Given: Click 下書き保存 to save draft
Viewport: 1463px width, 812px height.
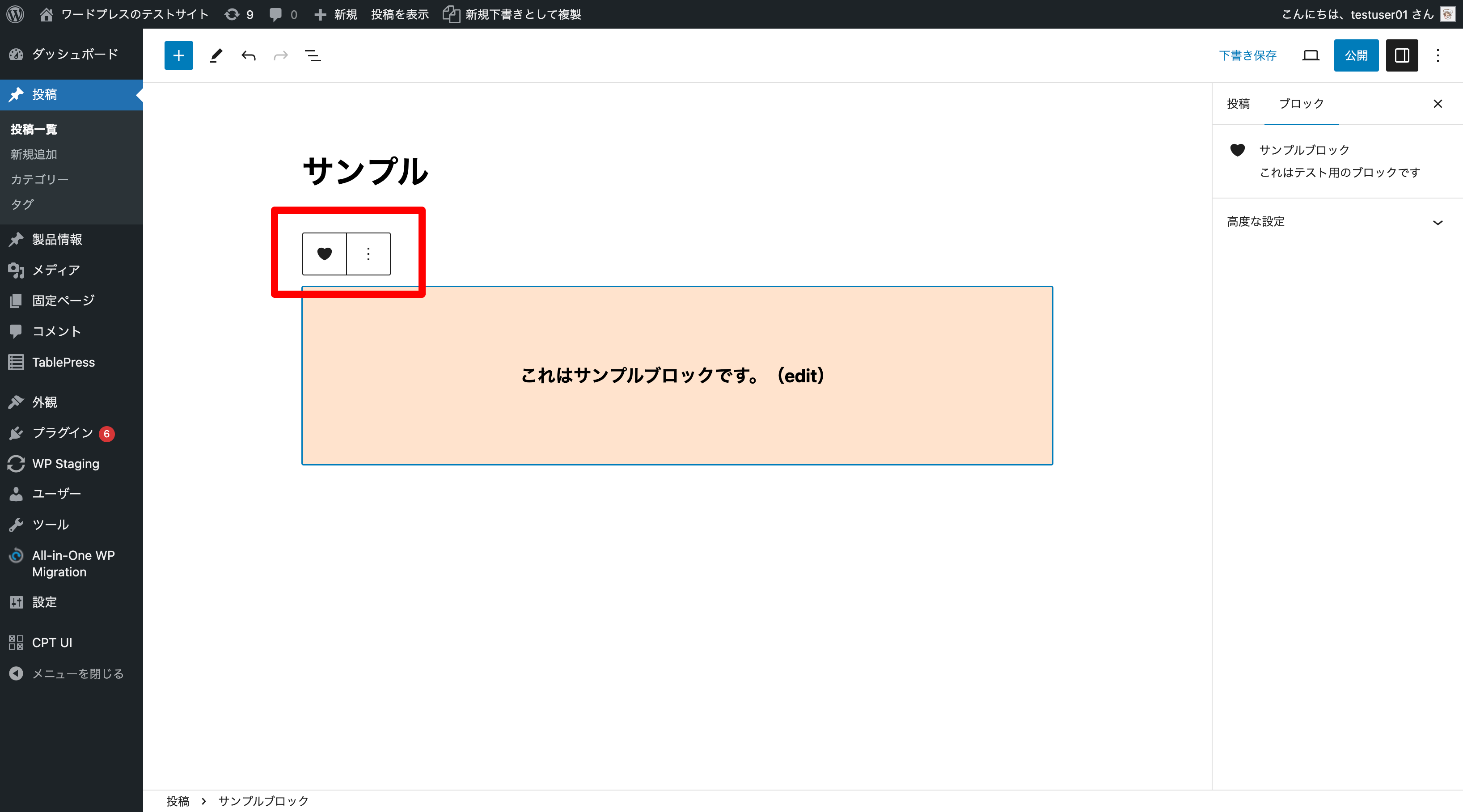Looking at the screenshot, I should click(x=1247, y=55).
